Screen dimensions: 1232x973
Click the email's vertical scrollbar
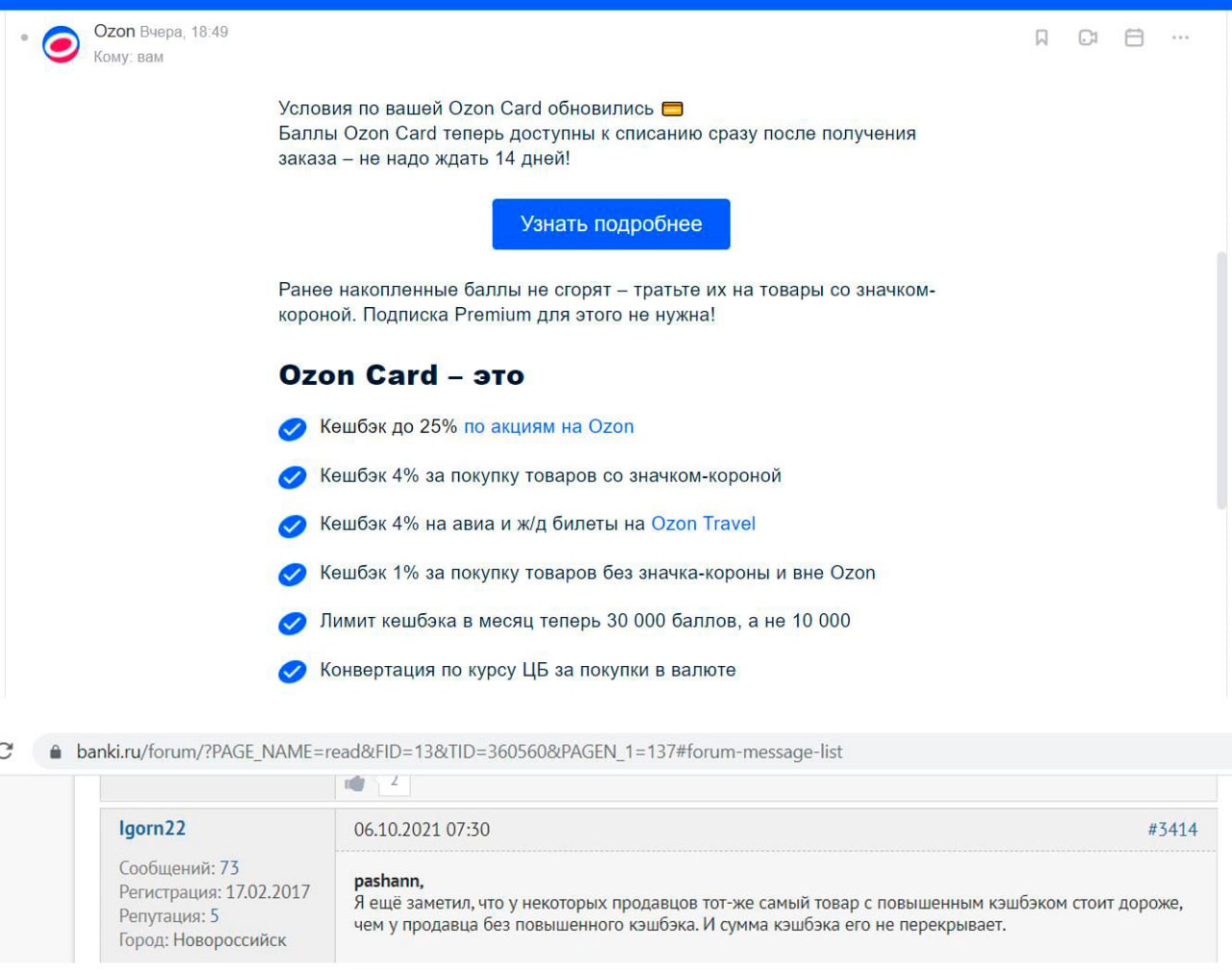[x=1222, y=380]
